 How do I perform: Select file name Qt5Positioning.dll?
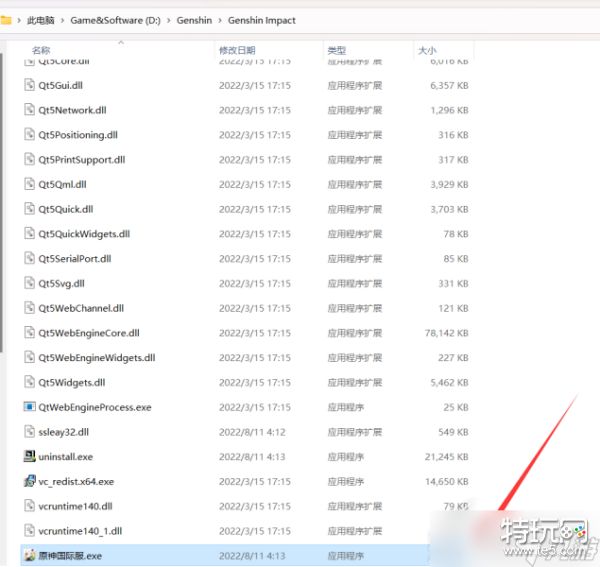[78, 135]
